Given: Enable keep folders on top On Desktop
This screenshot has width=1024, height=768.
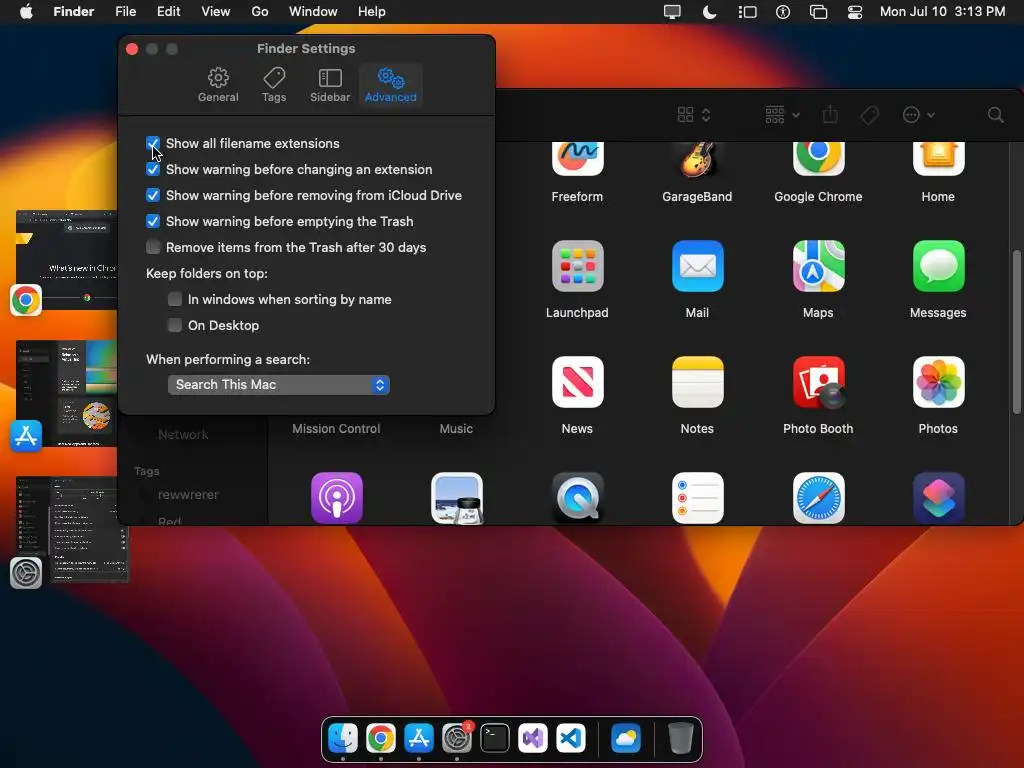Looking at the screenshot, I should click(174, 325).
